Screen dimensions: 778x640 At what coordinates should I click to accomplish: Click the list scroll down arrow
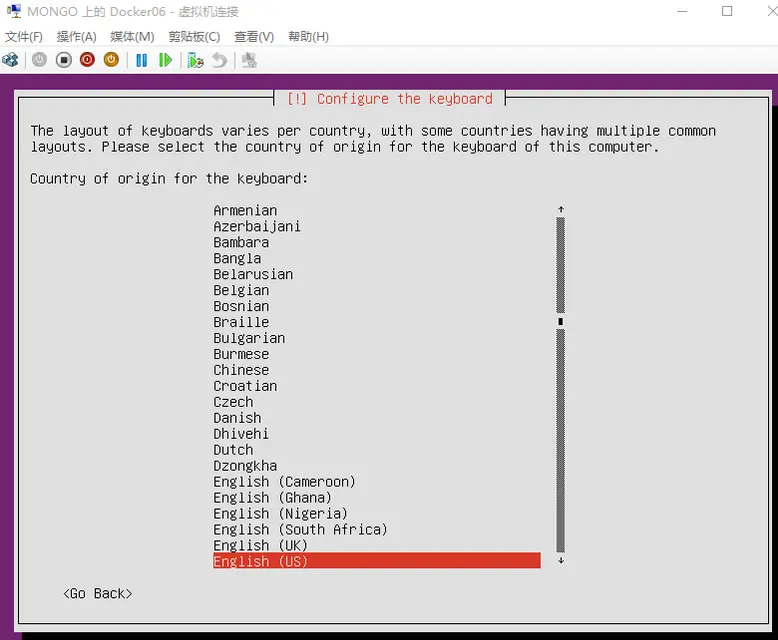561,561
